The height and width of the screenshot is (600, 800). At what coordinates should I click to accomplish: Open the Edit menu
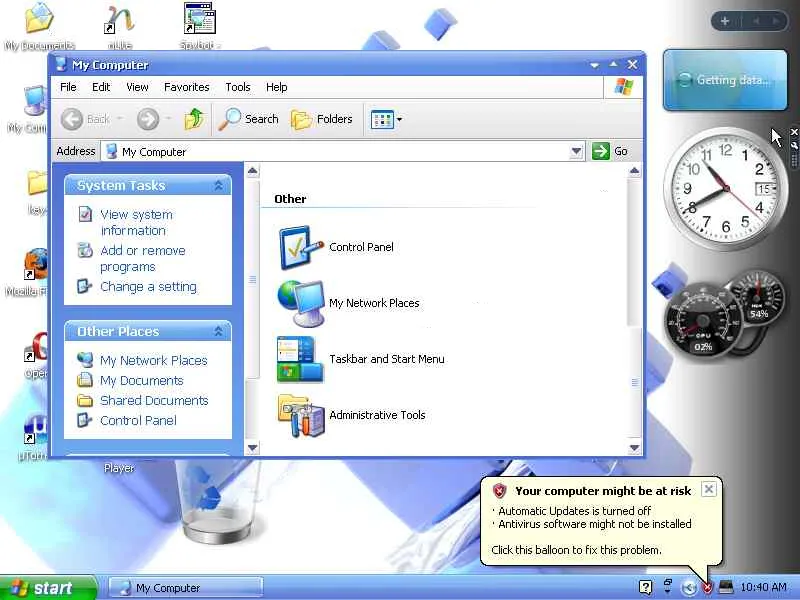(x=101, y=87)
